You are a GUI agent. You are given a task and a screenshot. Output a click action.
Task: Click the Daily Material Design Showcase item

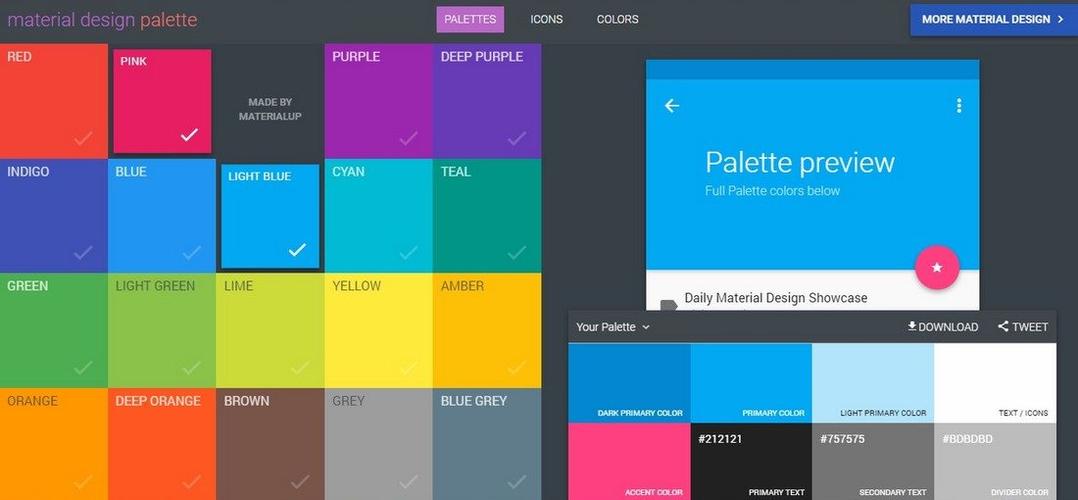(x=776, y=298)
